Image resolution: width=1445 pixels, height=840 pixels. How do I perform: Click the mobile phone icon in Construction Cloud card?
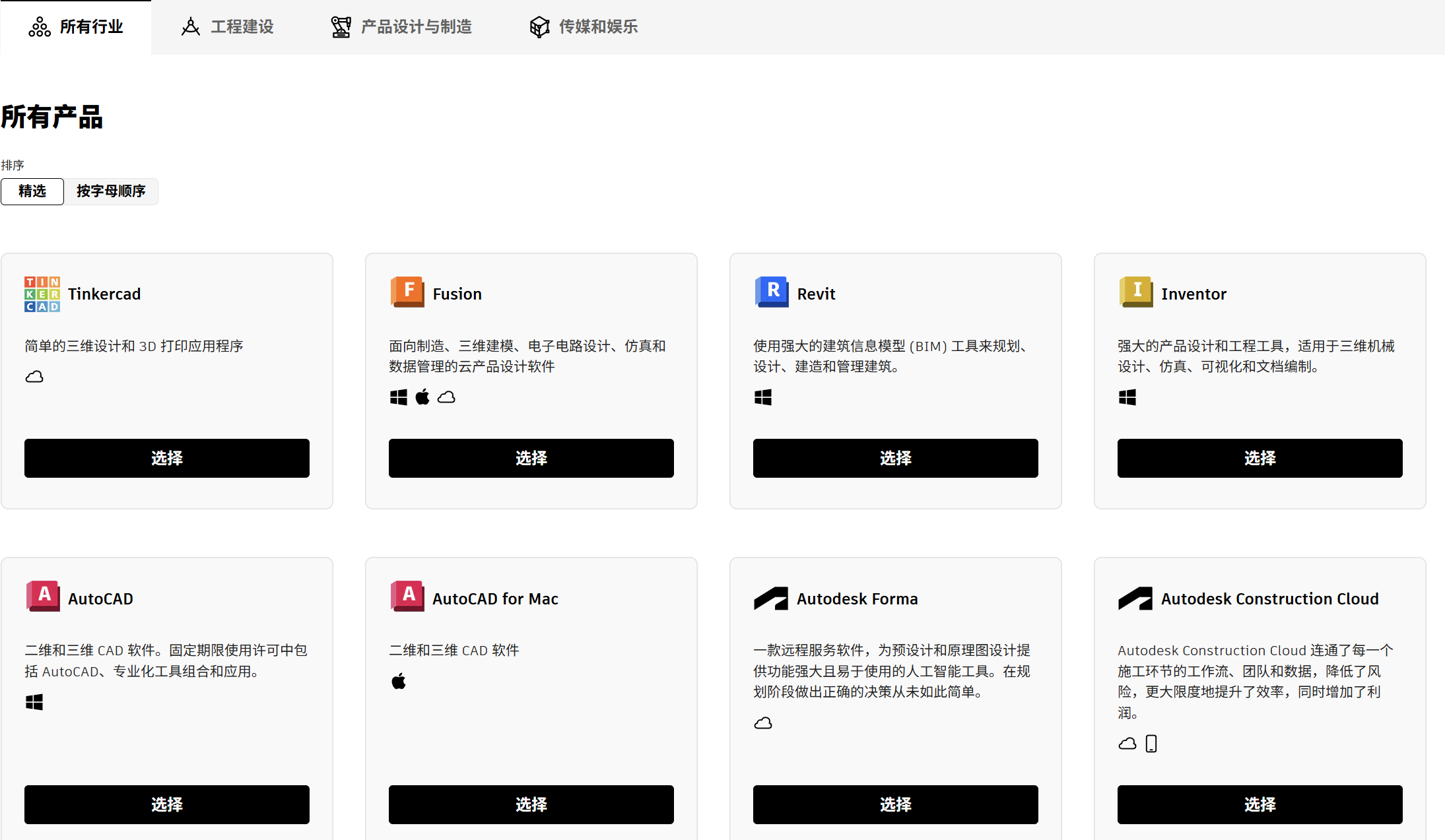click(x=1151, y=744)
